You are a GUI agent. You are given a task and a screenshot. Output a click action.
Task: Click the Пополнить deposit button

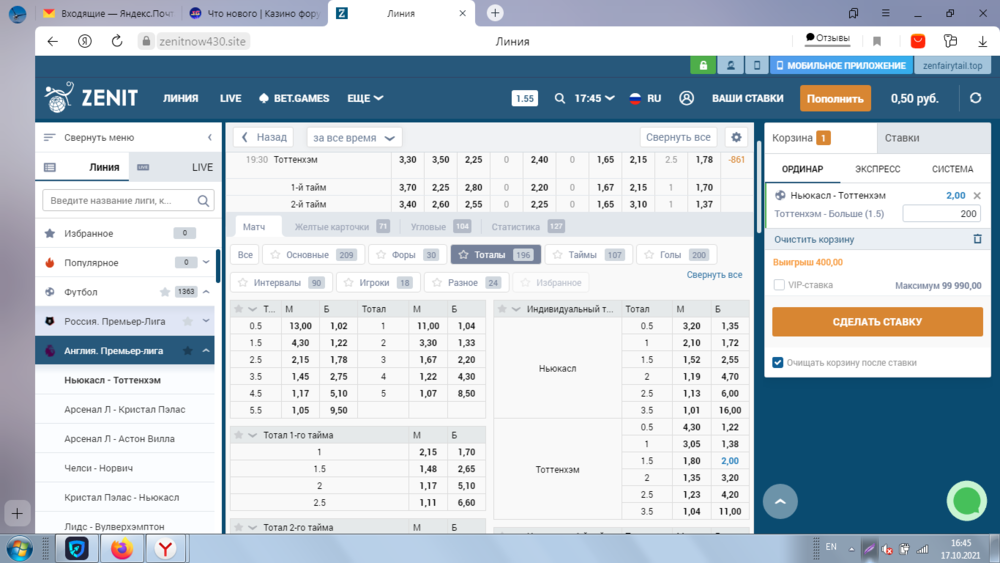tap(835, 99)
